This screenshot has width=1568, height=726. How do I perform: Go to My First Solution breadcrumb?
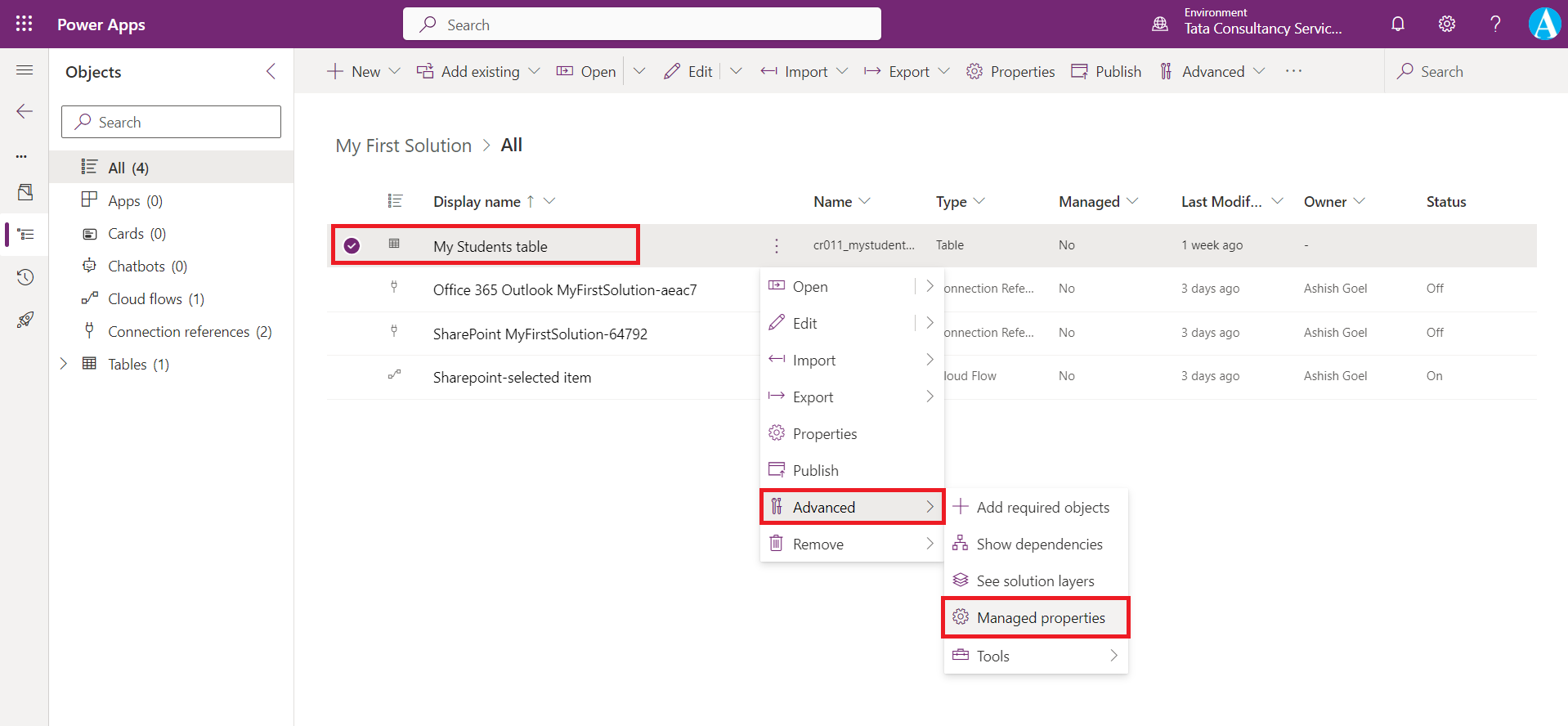pos(403,146)
